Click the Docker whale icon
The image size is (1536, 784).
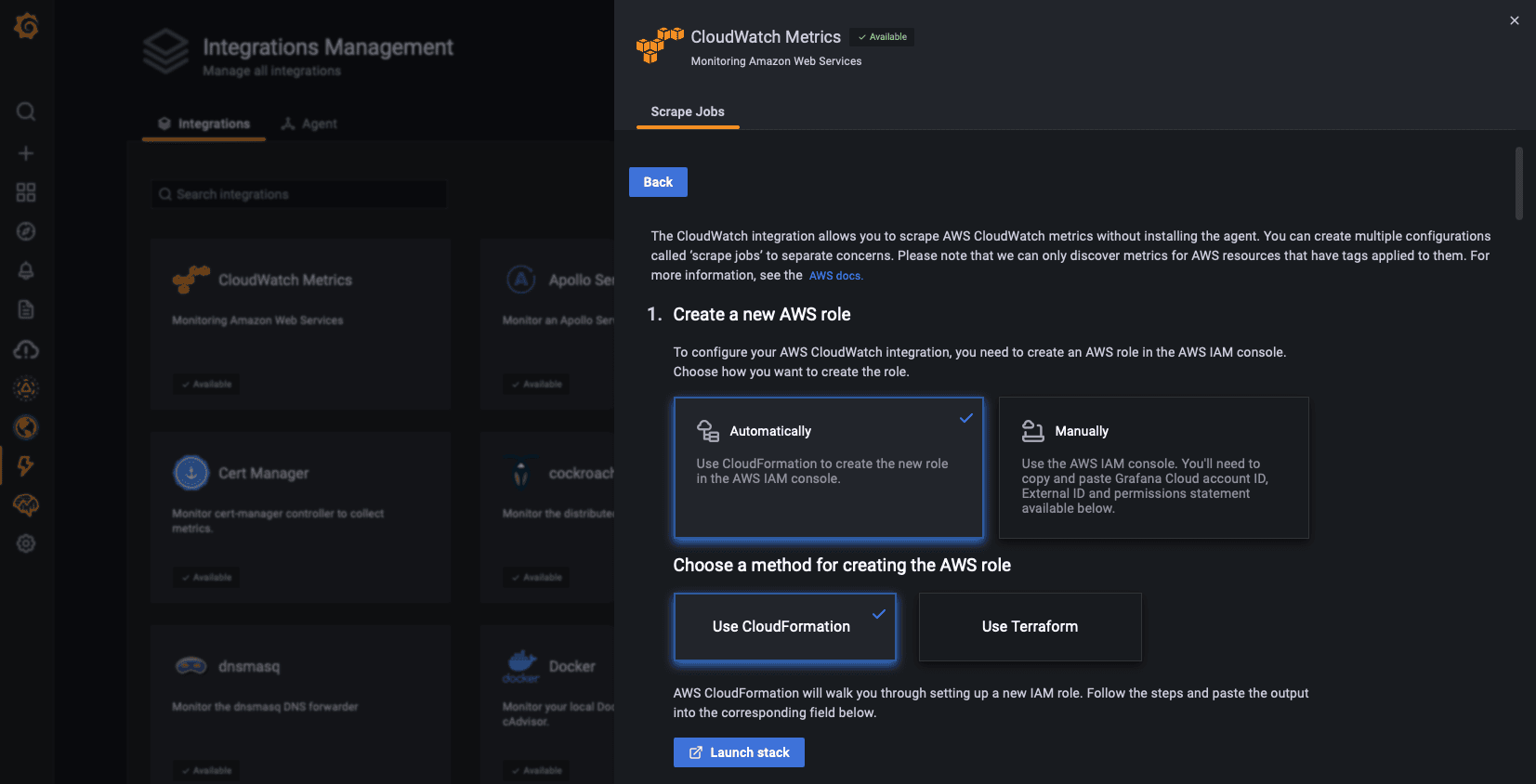pyautogui.click(x=520, y=666)
